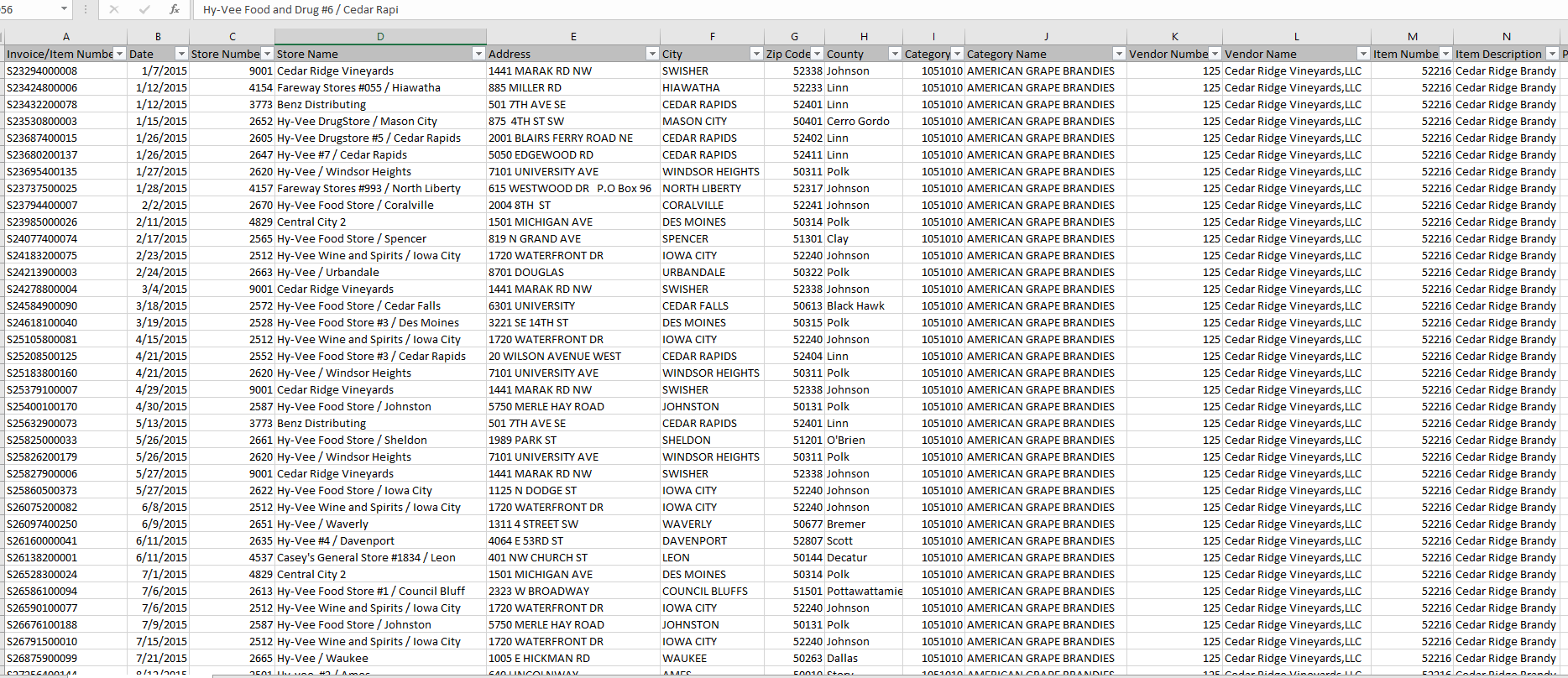This screenshot has width=1568, height=678.
Task: Click the Hy-Vee #7 / Cedar Rapids cell
Action: point(380,154)
